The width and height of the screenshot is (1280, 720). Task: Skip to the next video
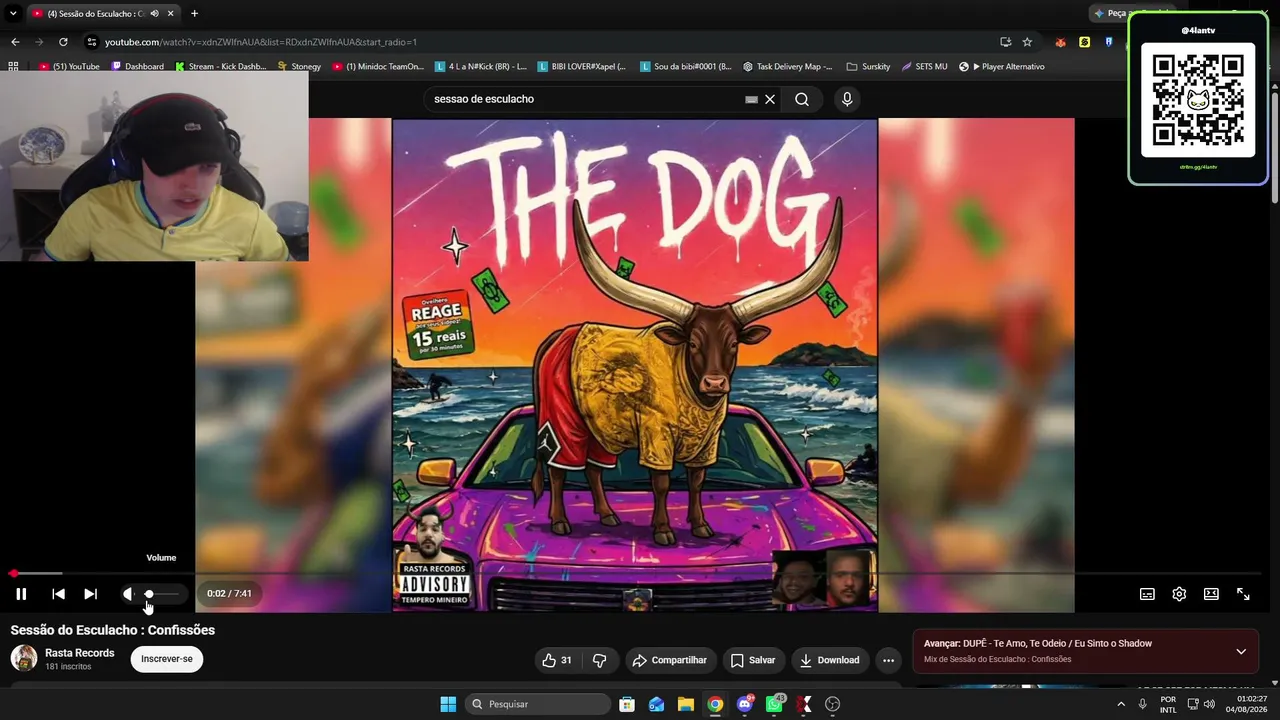(x=90, y=594)
